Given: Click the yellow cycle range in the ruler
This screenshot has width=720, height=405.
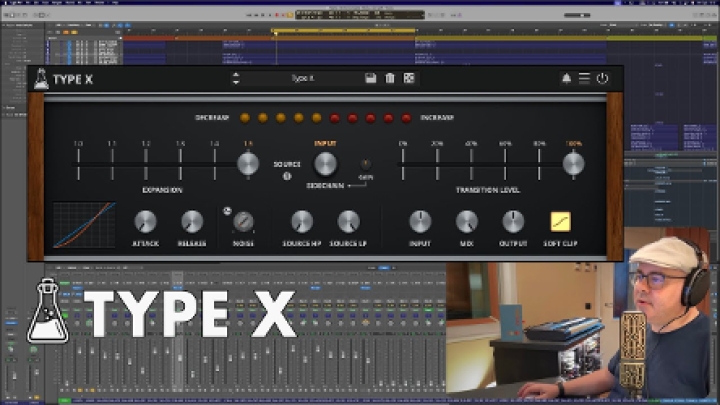Looking at the screenshot, I should click(x=343, y=30).
